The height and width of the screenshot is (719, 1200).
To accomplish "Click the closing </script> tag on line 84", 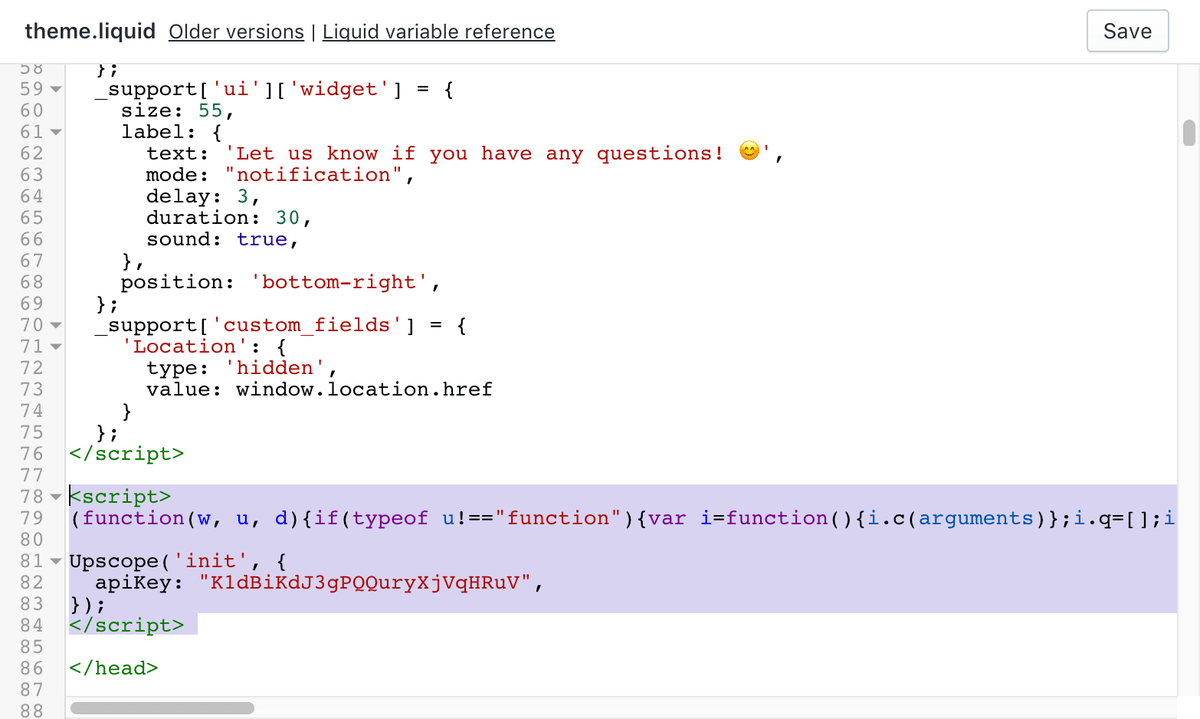I will (127, 625).
